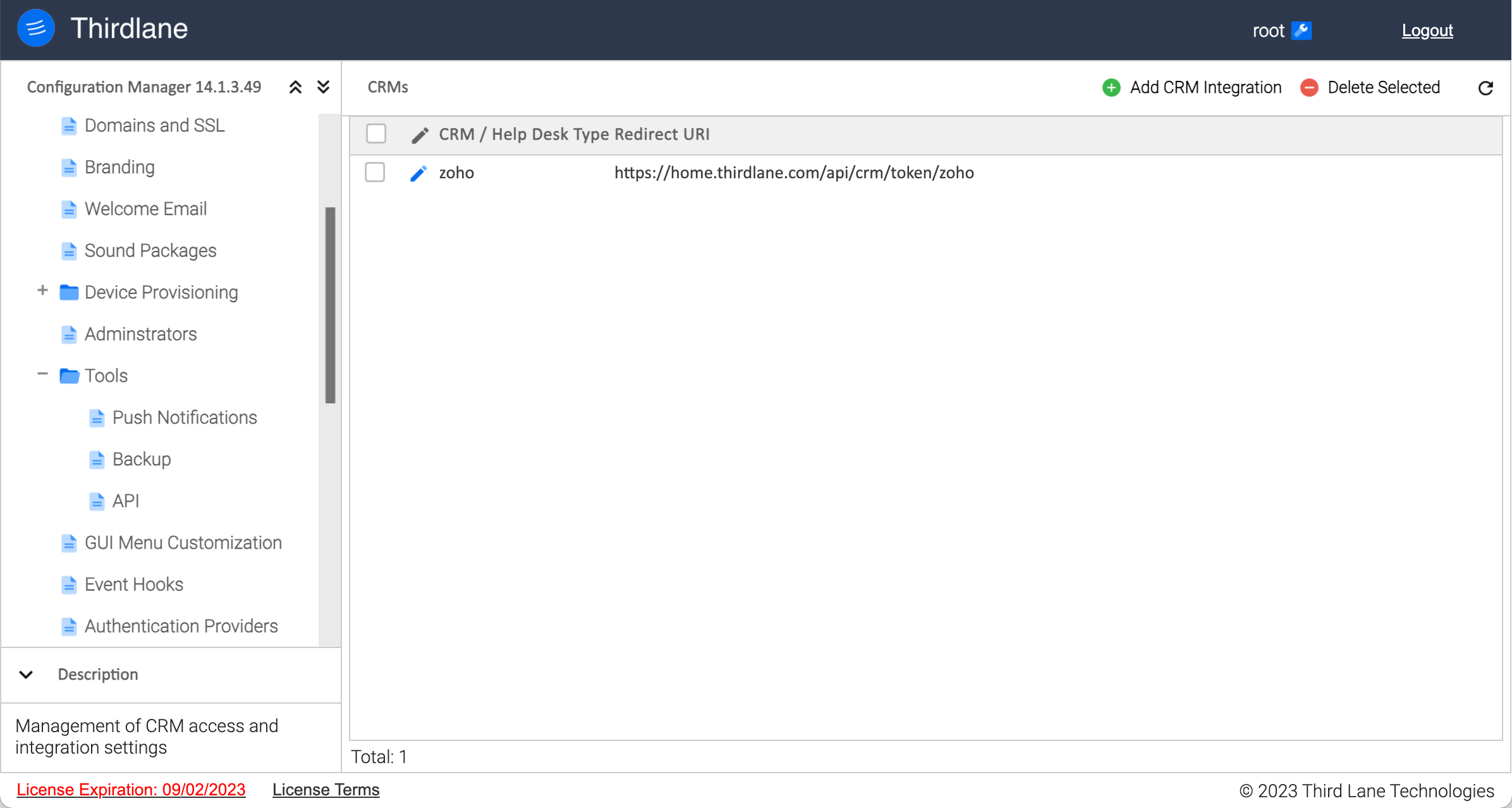Open the License Expiration link
The image size is (1512, 808).
(131, 790)
